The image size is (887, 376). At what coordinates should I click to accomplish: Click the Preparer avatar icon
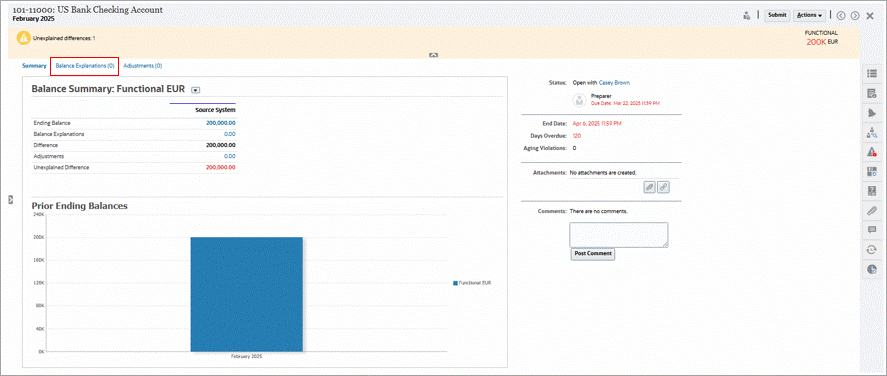pos(579,100)
